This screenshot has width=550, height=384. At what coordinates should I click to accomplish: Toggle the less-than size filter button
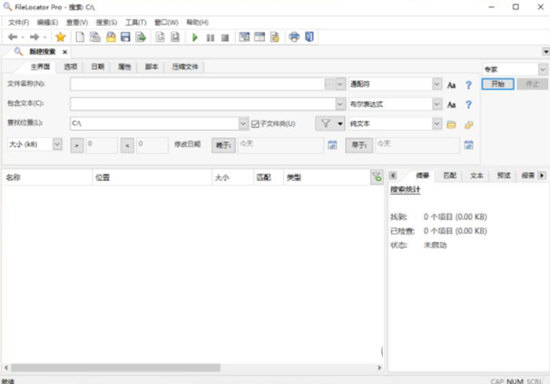tap(127, 145)
